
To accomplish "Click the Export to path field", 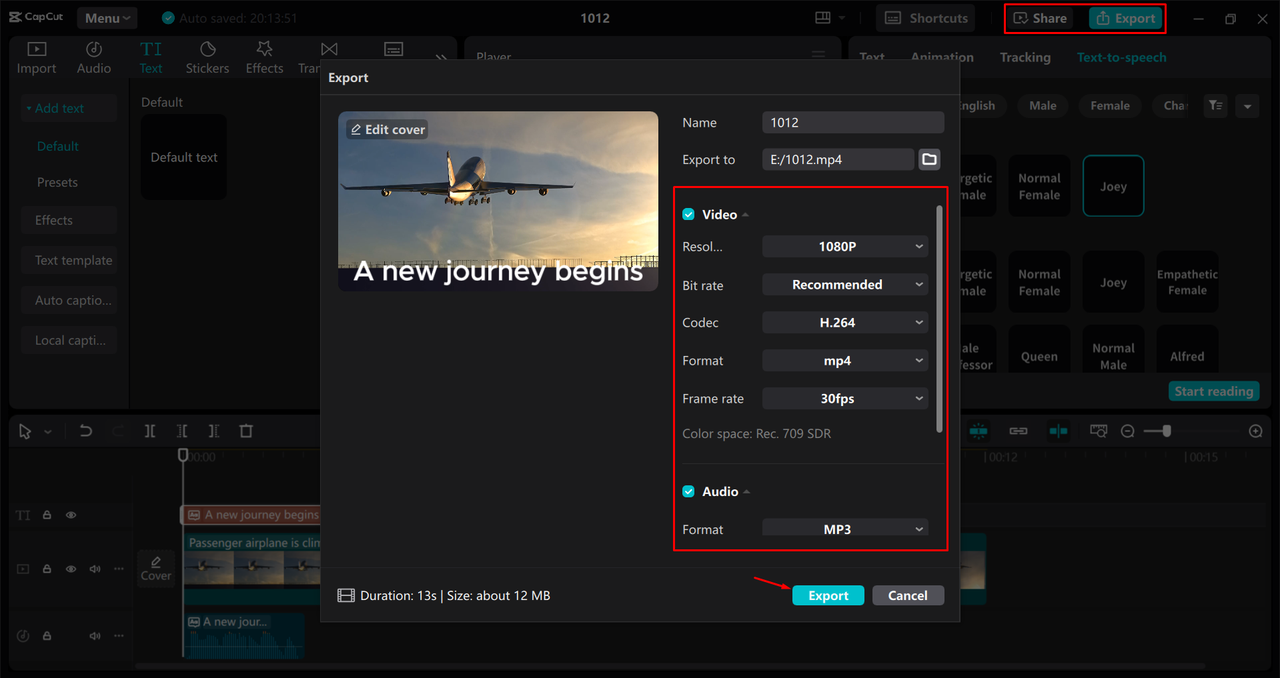I will pyautogui.click(x=838, y=159).
